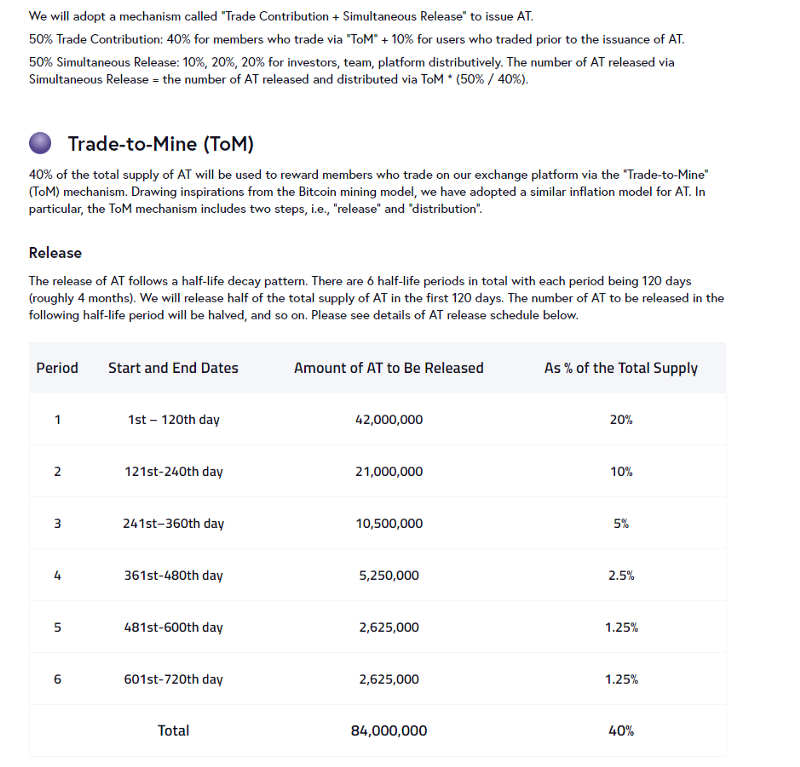Click the "40%" cell in the Total row
Viewport: 800px width, 767px height.
point(620,731)
